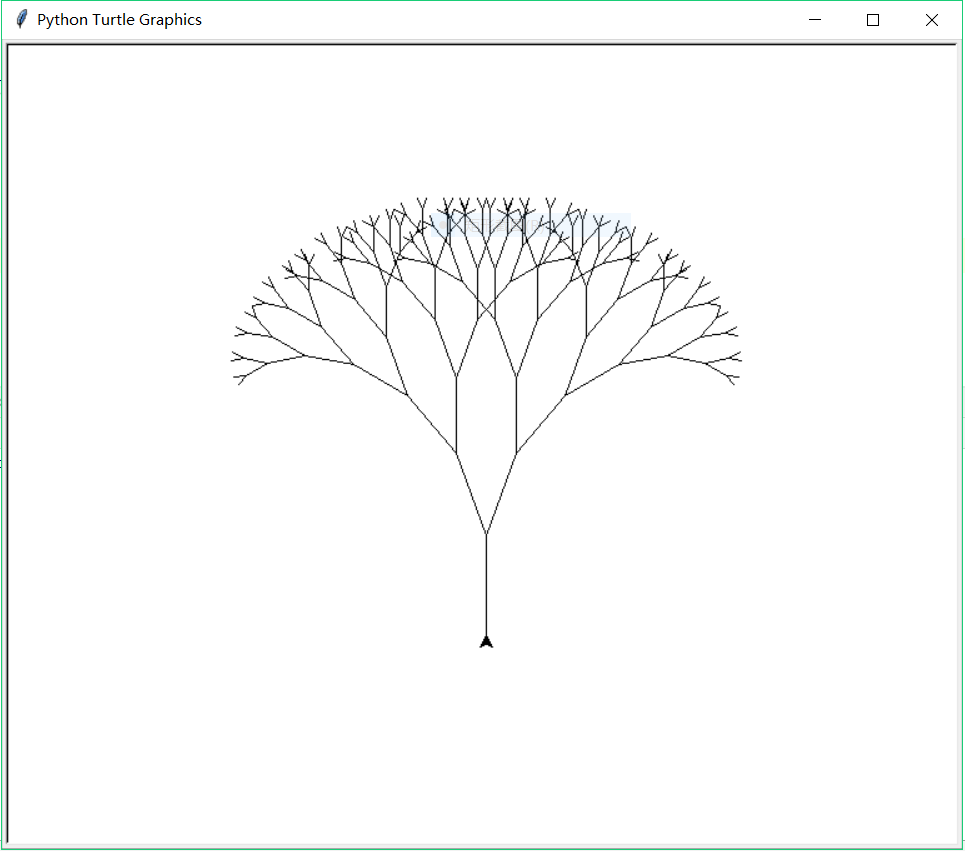Screen dimensions: 965x851
Task: Click the middle of the tree's vertical trunk
Action: click(x=486, y=585)
